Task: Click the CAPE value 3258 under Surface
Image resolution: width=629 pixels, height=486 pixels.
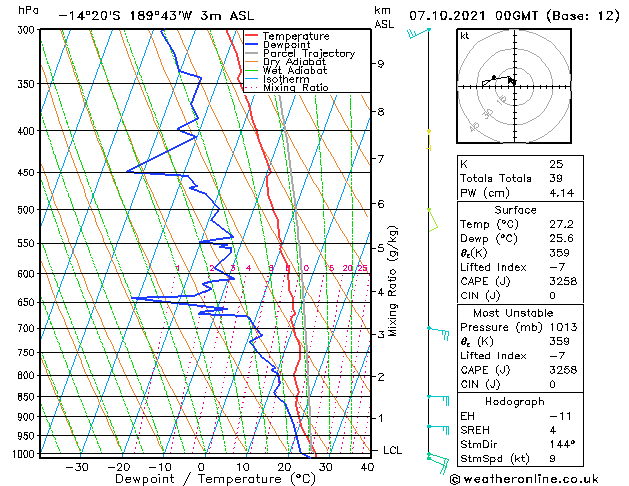Action: coord(563,281)
